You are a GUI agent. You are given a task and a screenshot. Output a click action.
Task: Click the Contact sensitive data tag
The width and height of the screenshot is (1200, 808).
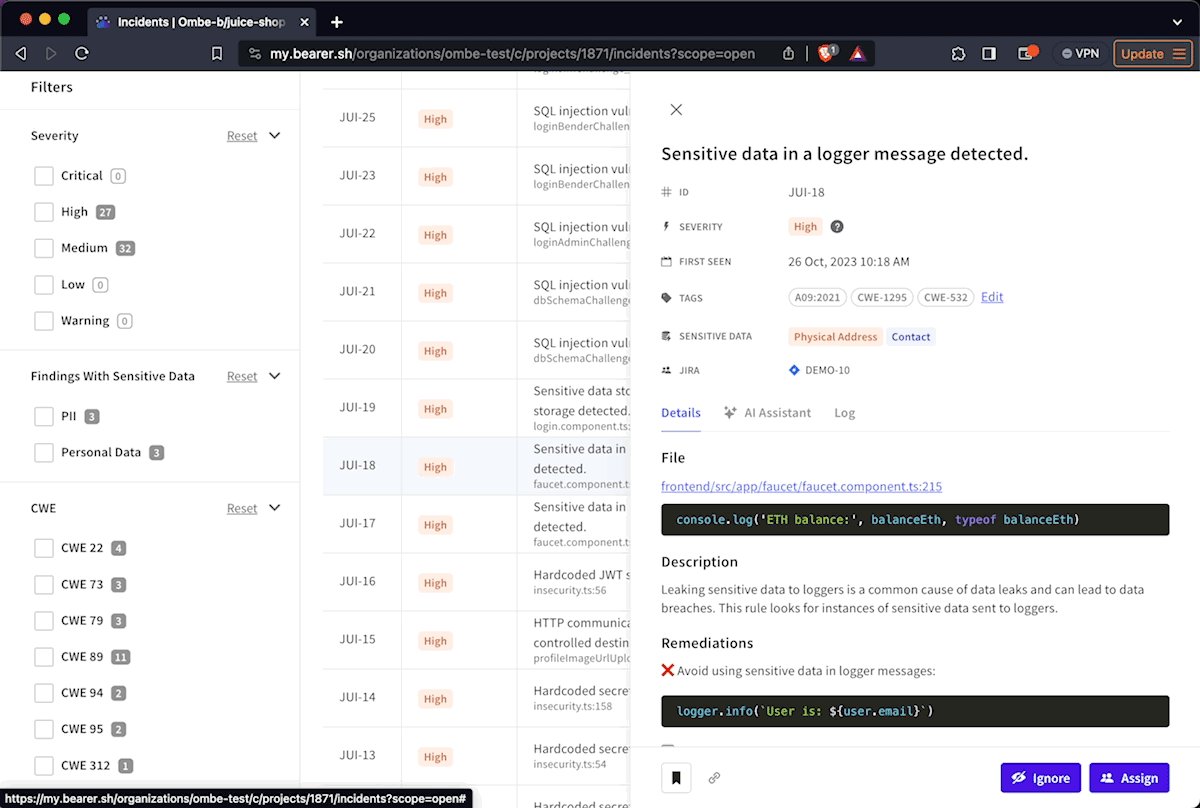(x=911, y=337)
